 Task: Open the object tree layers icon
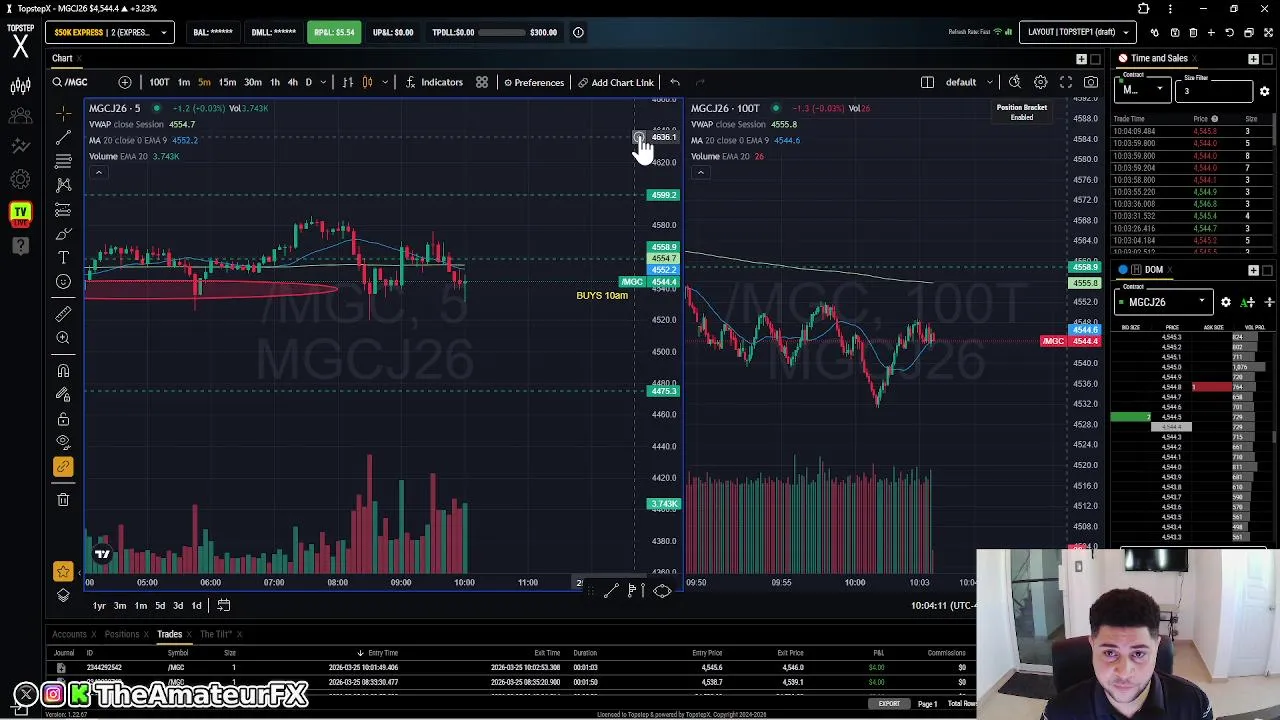pos(63,596)
